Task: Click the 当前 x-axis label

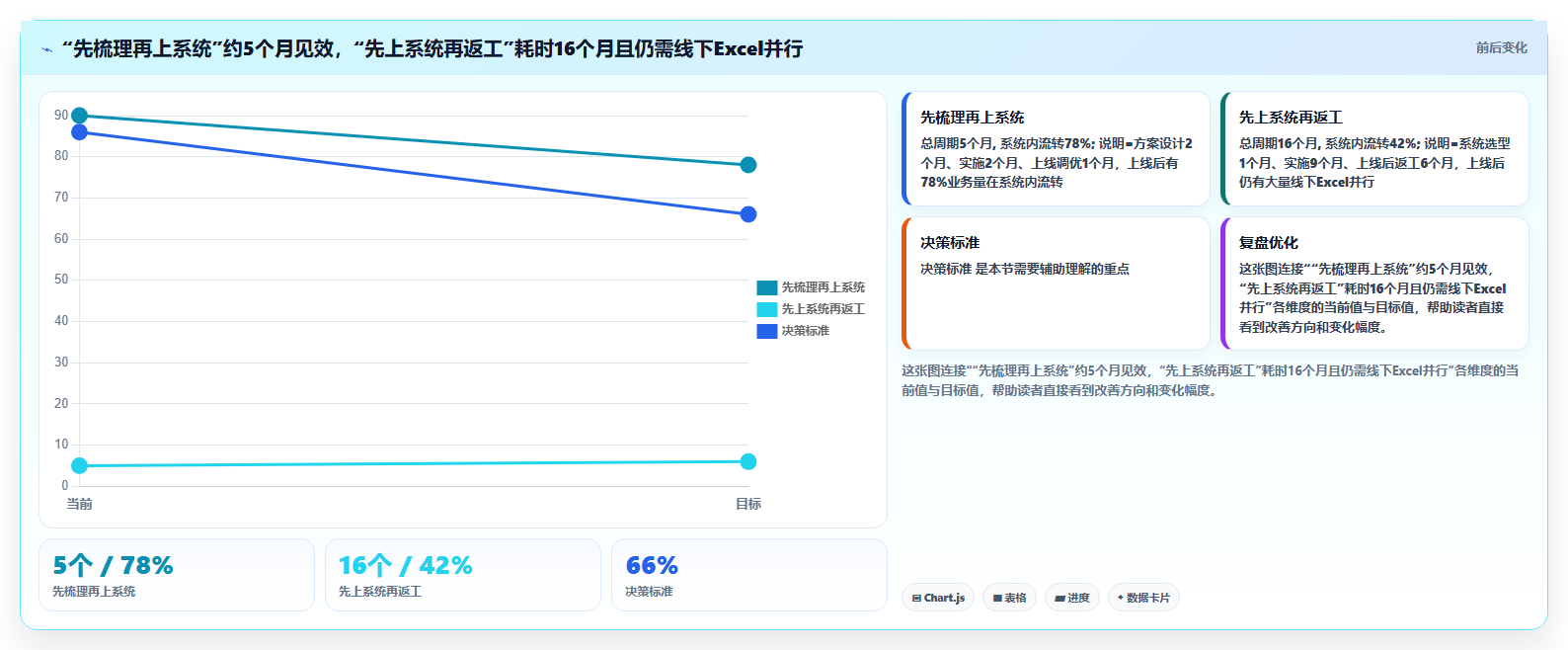Action: [x=80, y=504]
